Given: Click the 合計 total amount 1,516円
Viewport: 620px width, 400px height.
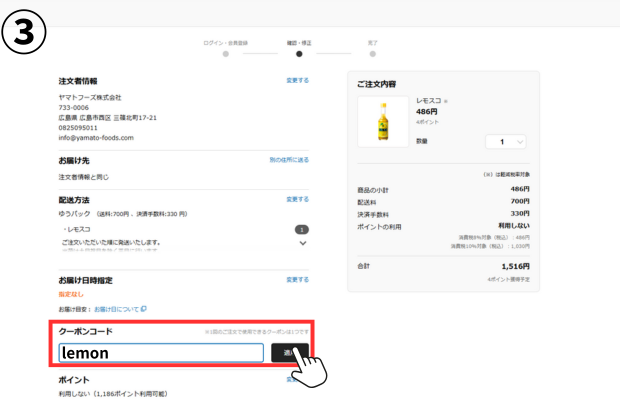Looking at the screenshot, I should pyautogui.click(x=515, y=266).
